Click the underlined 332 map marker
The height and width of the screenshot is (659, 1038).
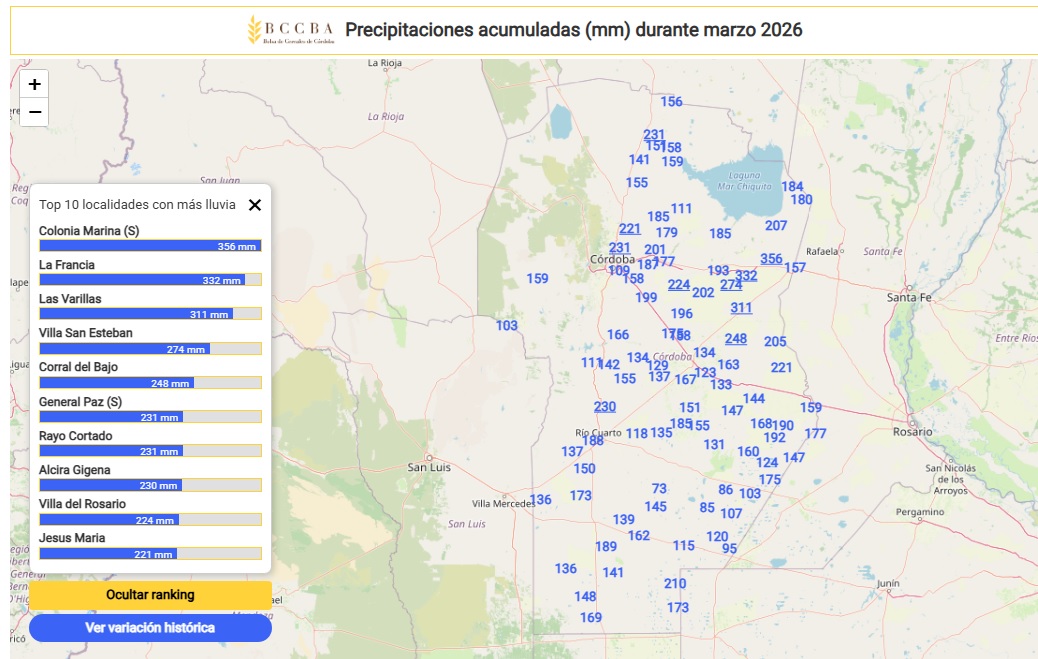[x=746, y=275]
